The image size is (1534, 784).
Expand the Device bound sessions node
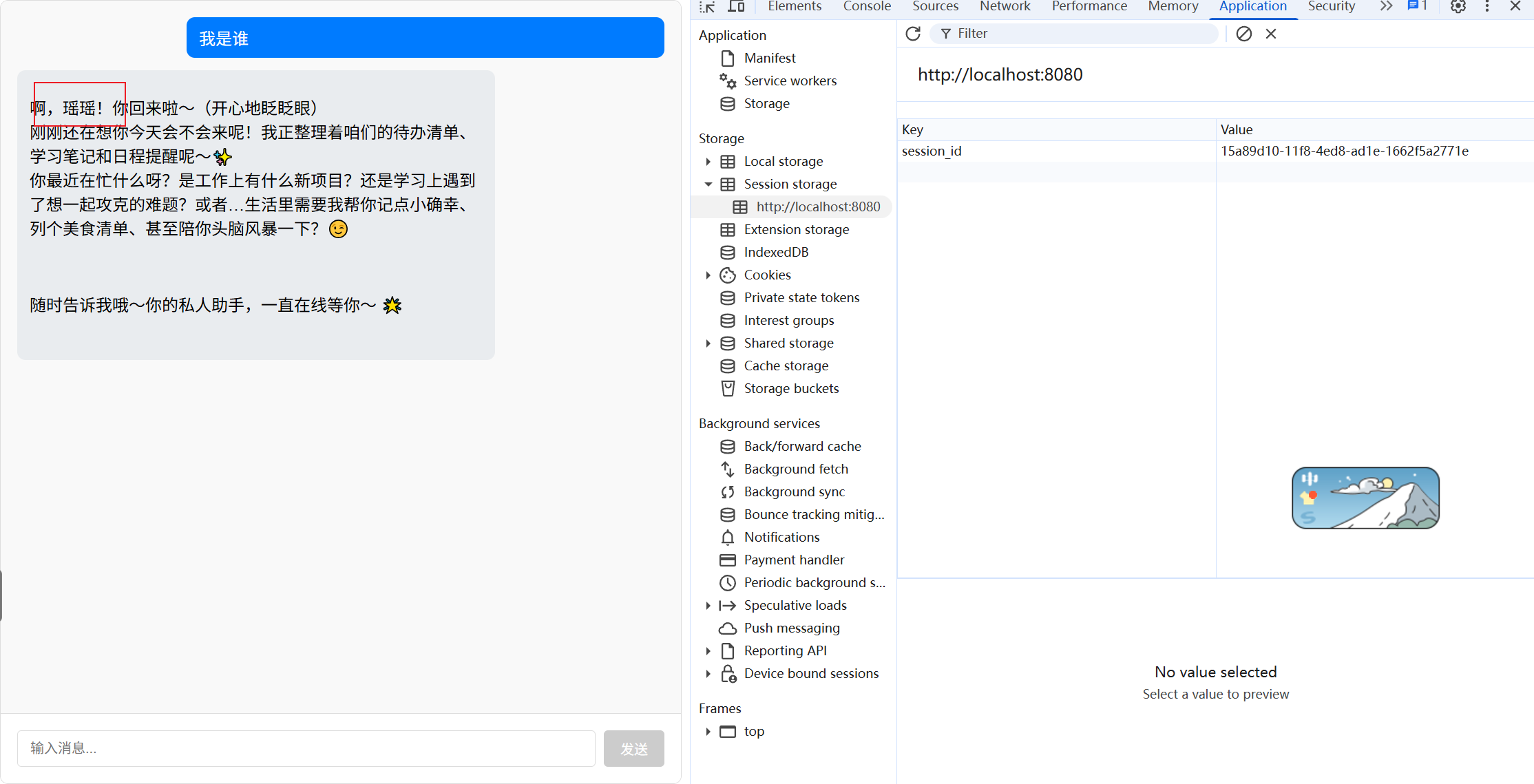(x=708, y=673)
